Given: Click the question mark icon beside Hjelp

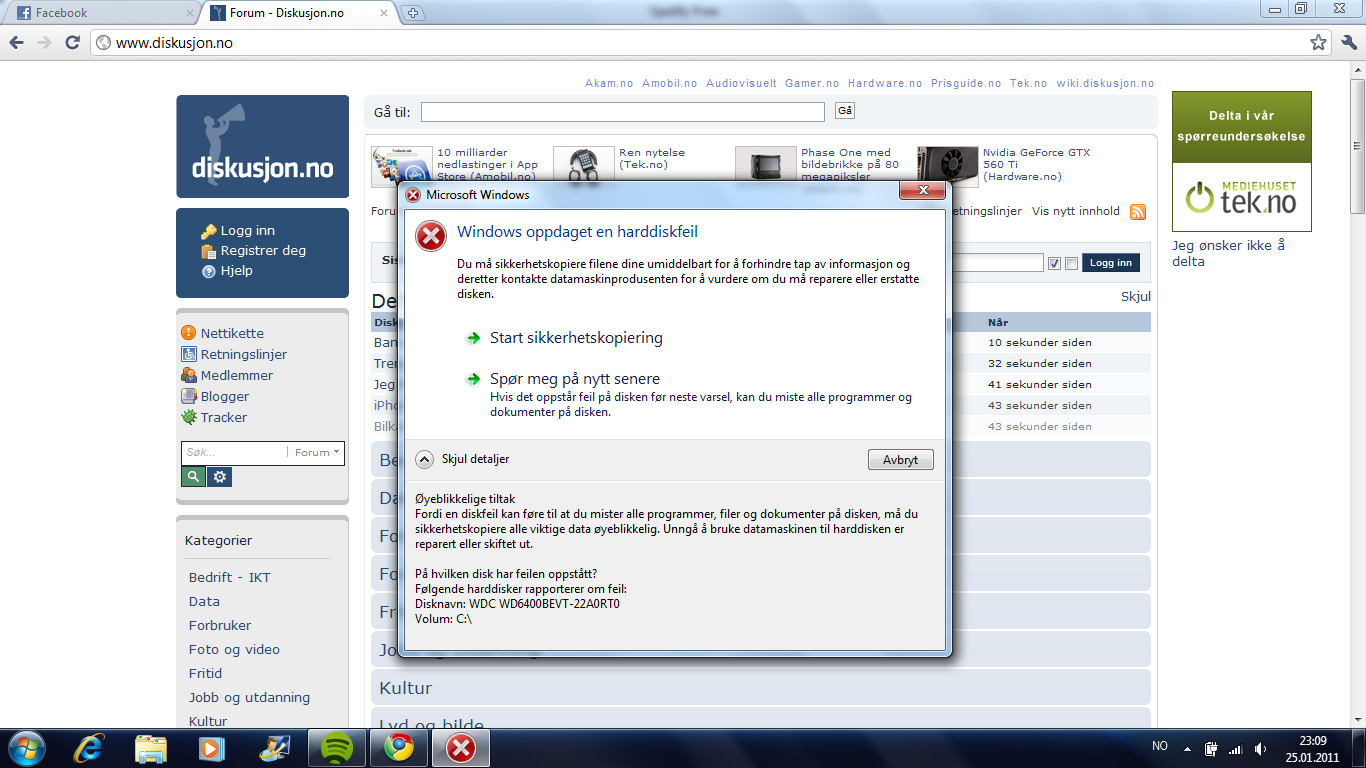Looking at the screenshot, I should [209, 271].
